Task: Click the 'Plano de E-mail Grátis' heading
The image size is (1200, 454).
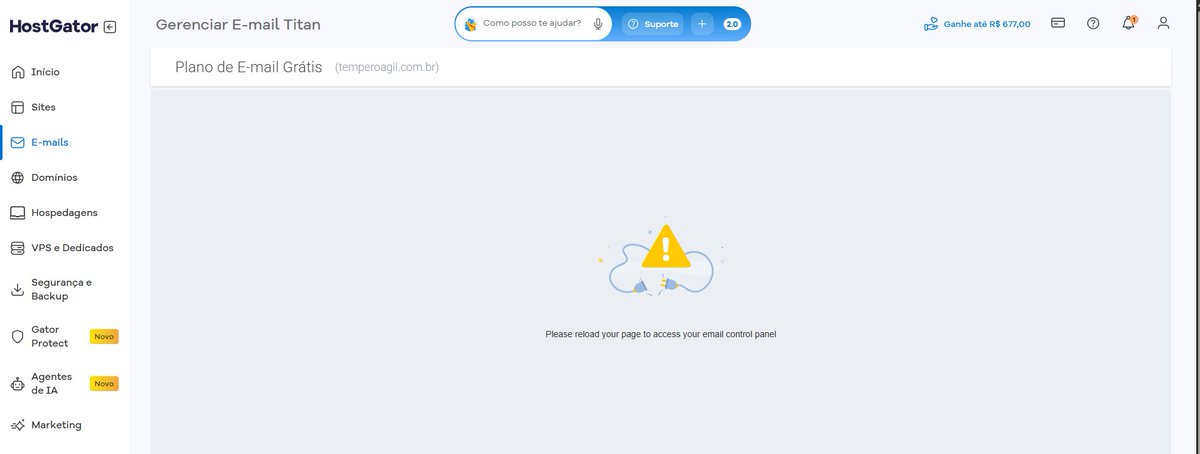Action: [249, 68]
